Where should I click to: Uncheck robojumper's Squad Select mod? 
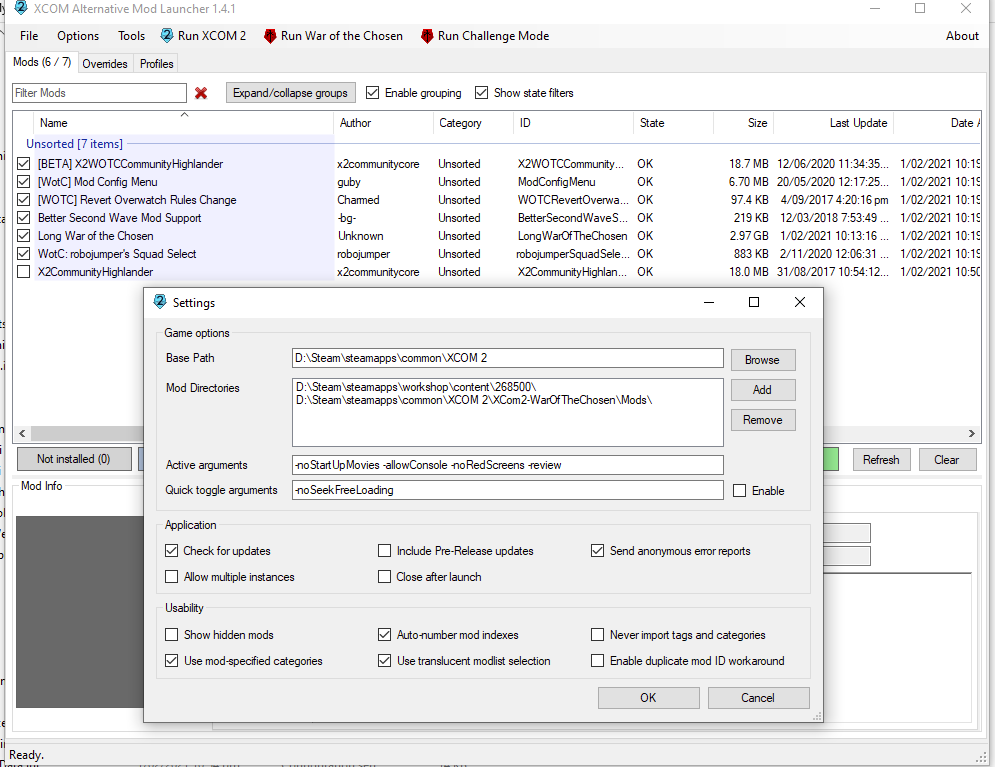(23, 254)
